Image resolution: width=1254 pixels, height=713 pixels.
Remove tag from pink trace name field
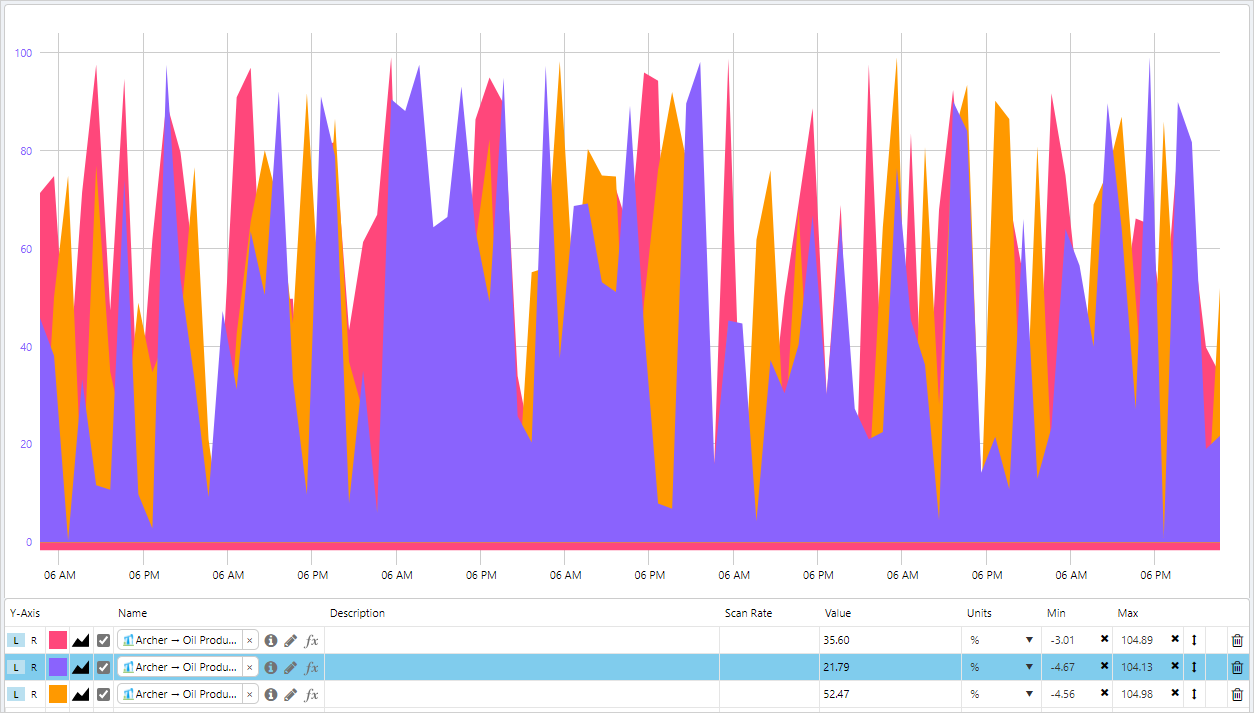[x=250, y=640]
